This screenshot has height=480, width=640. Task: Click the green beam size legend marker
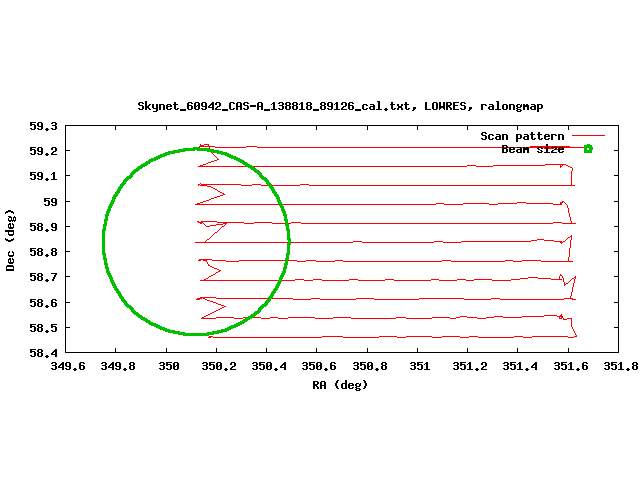[588, 149]
